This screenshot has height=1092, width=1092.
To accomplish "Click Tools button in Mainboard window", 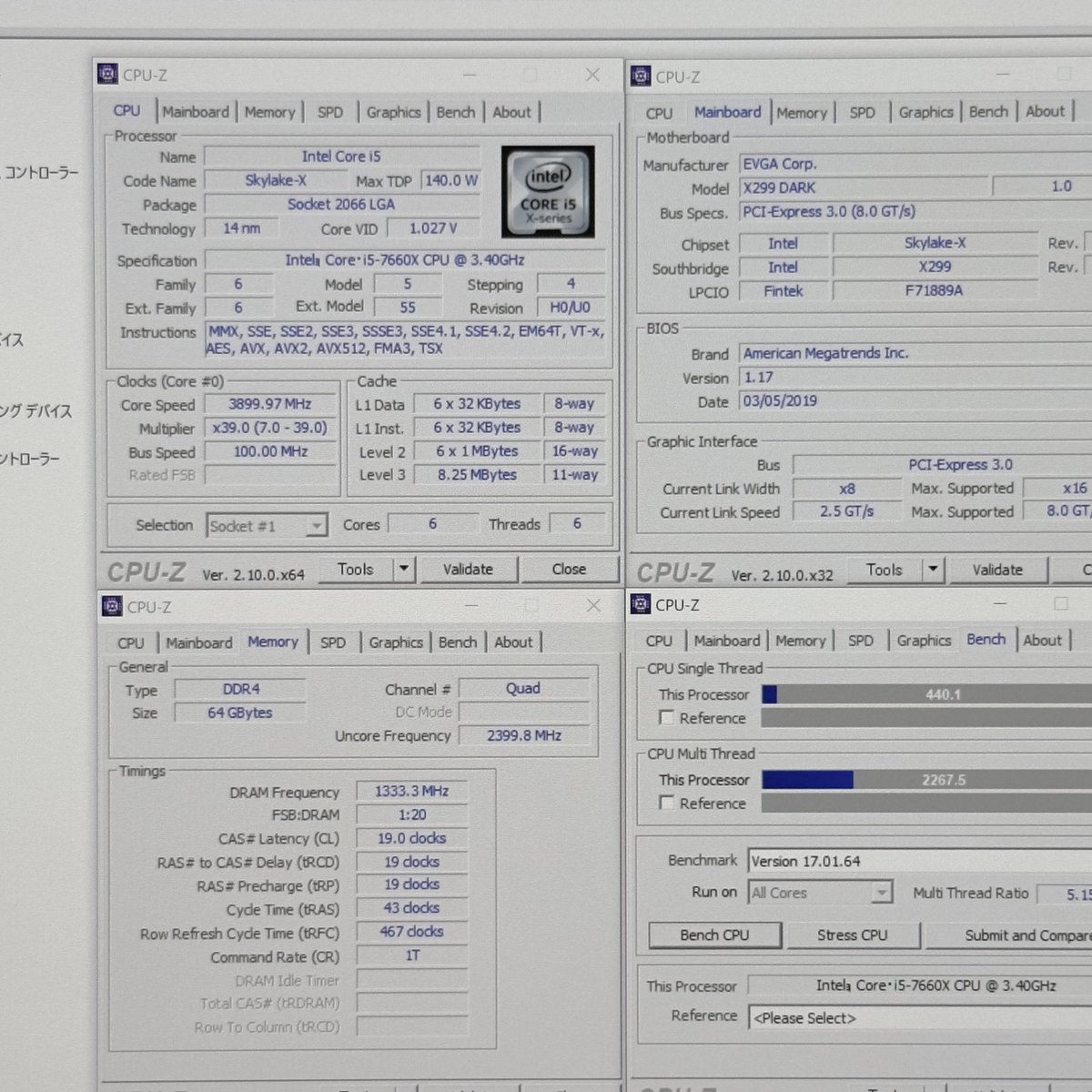I will (x=885, y=571).
